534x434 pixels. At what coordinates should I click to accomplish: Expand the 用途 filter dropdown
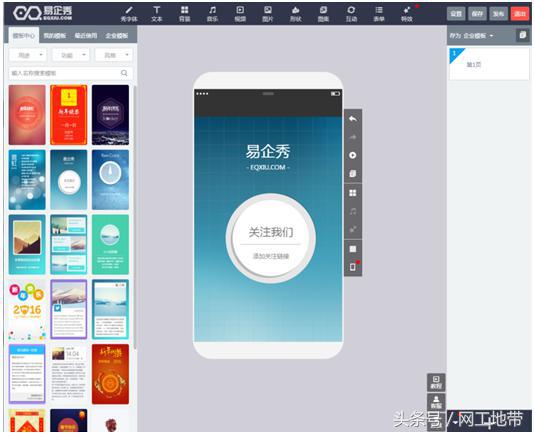coord(28,55)
